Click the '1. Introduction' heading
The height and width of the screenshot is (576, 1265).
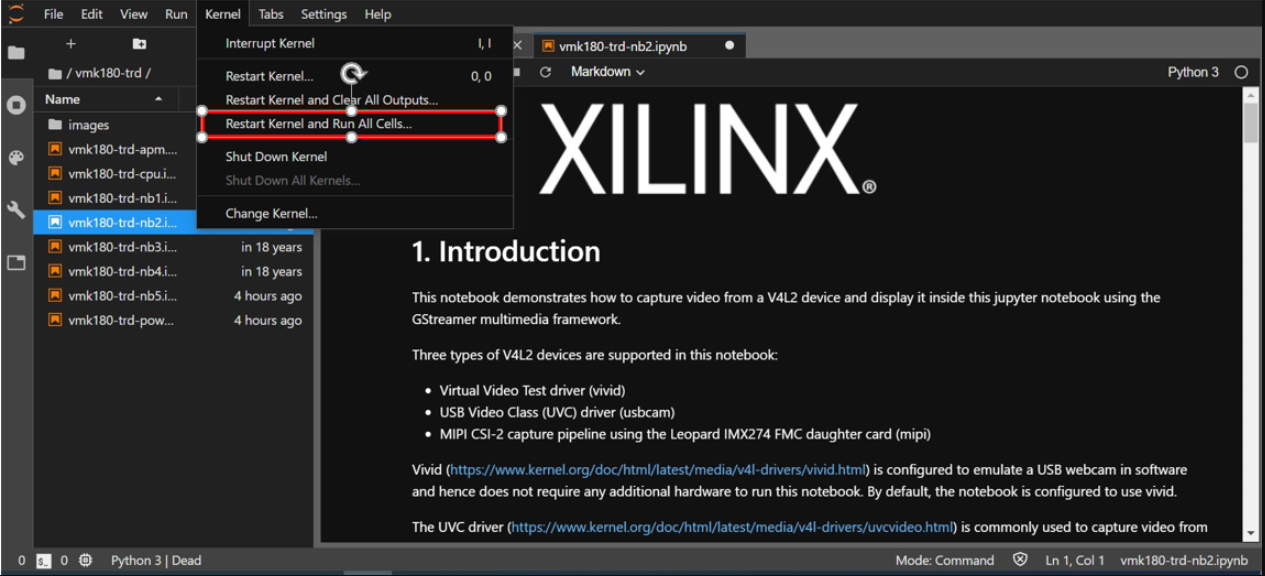(x=506, y=251)
